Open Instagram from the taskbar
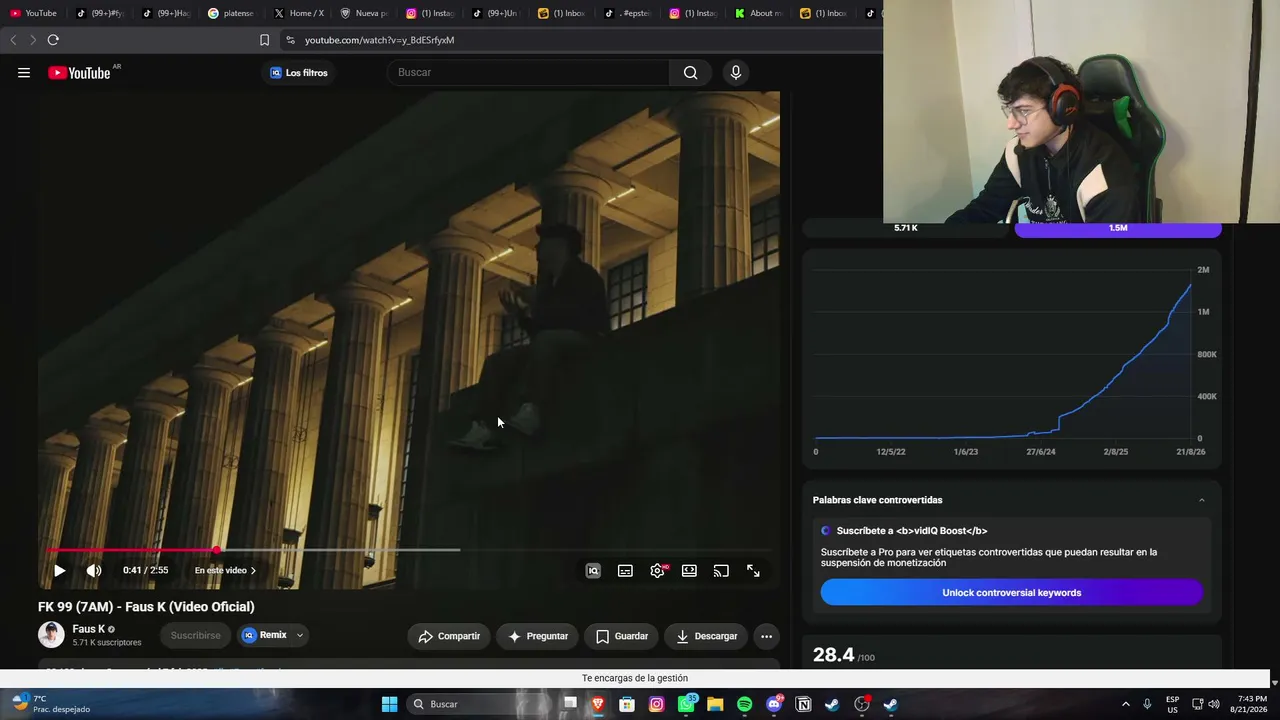 pyautogui.click(x=656, y=704)
